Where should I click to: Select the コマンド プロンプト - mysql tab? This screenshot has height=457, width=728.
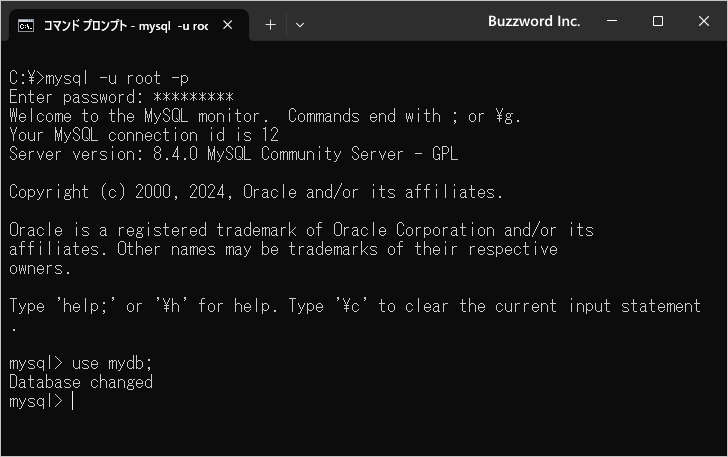126,26
